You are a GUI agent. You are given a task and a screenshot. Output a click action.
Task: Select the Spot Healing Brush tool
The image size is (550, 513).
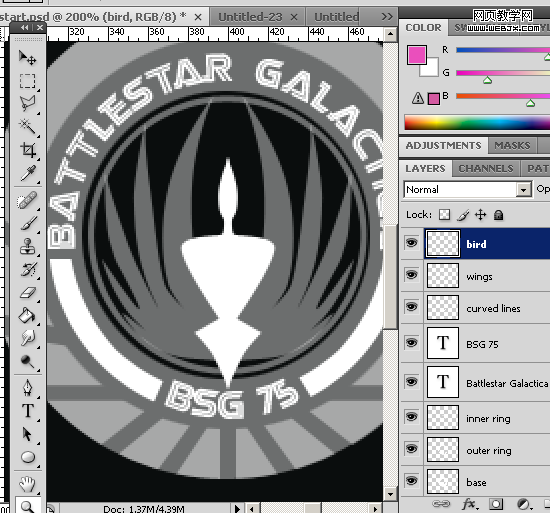click(27, 201)
